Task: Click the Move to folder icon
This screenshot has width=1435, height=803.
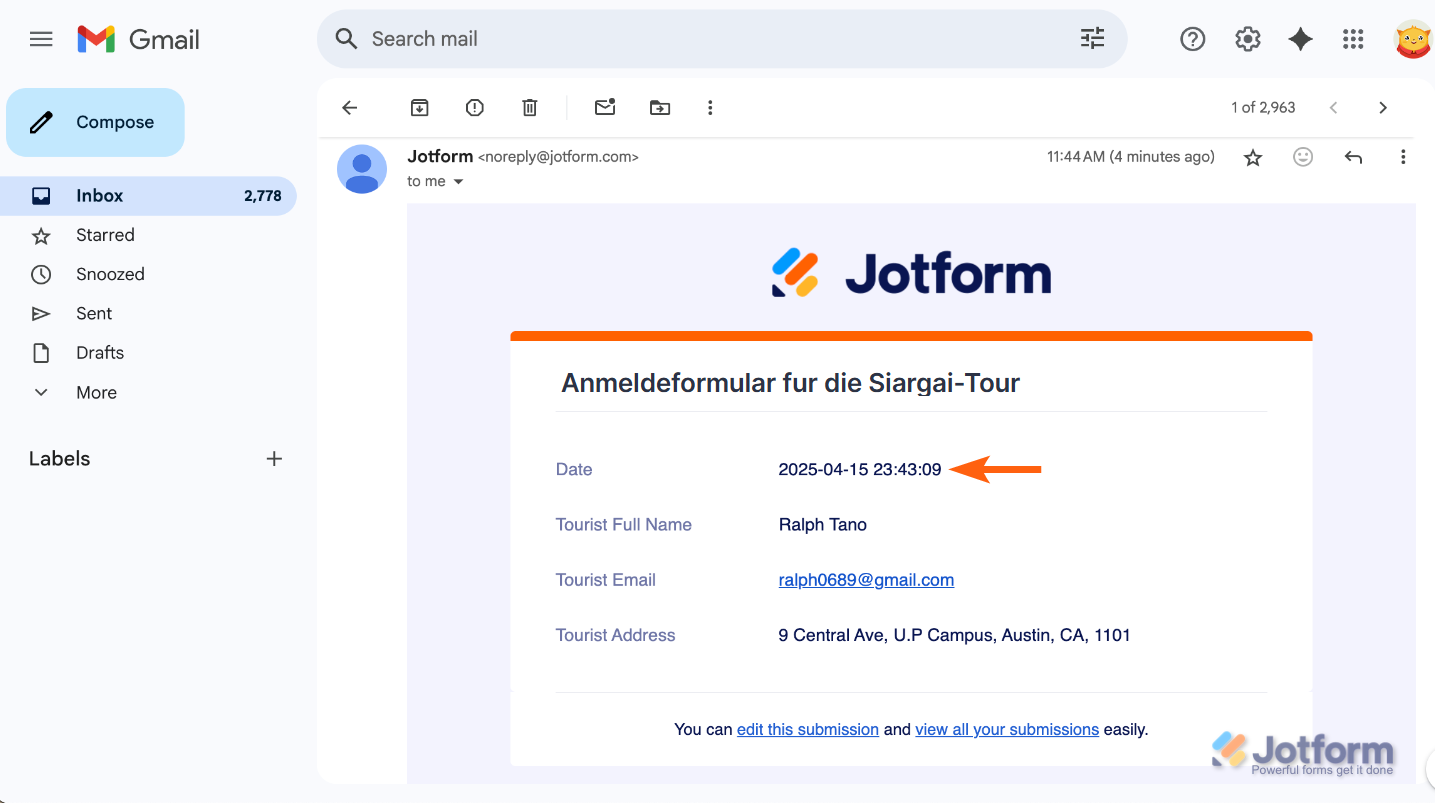Action: (660, 108)
